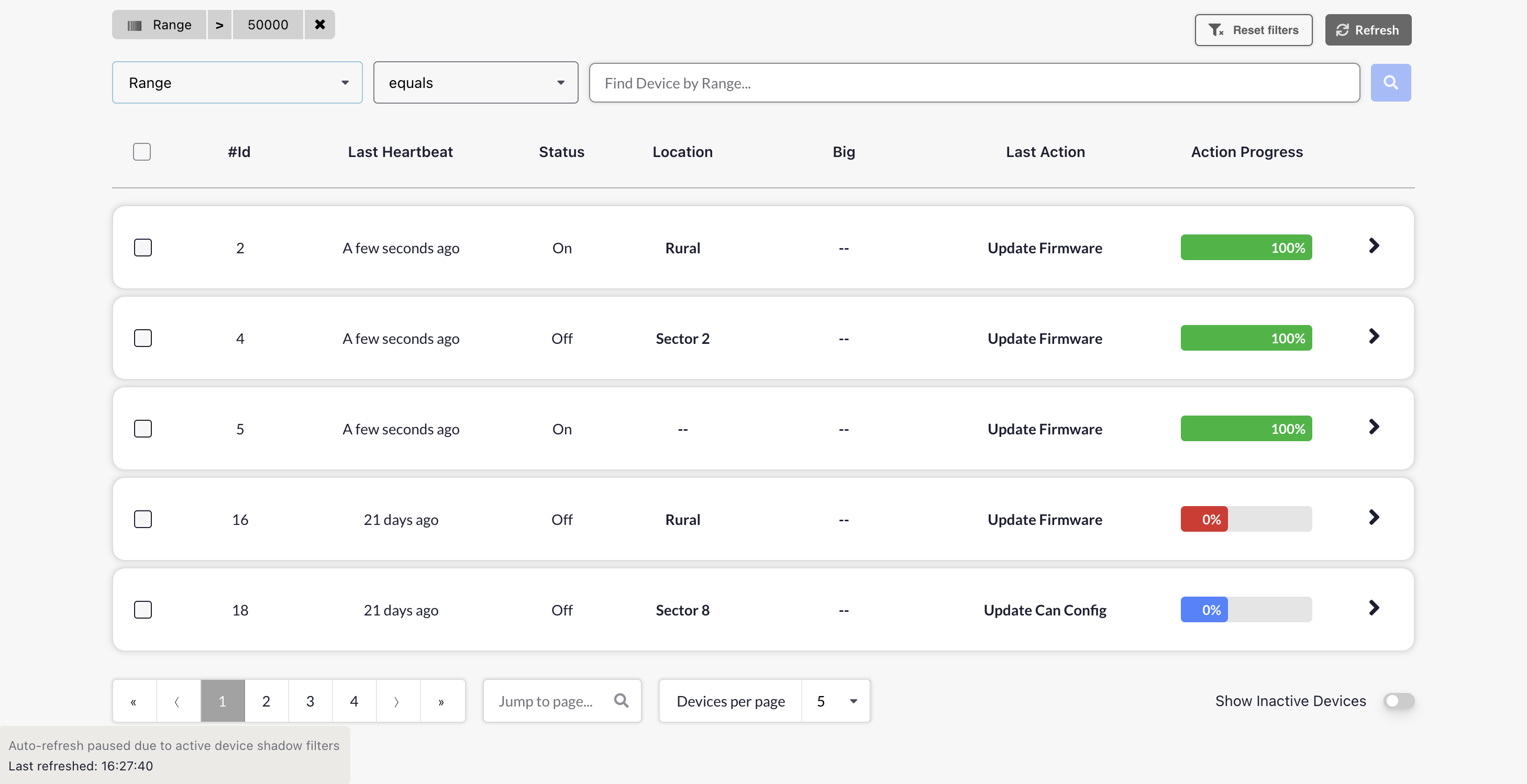Open the Range field dropdown
Viewport: 1527px width, 784px height.
point(237,83)
